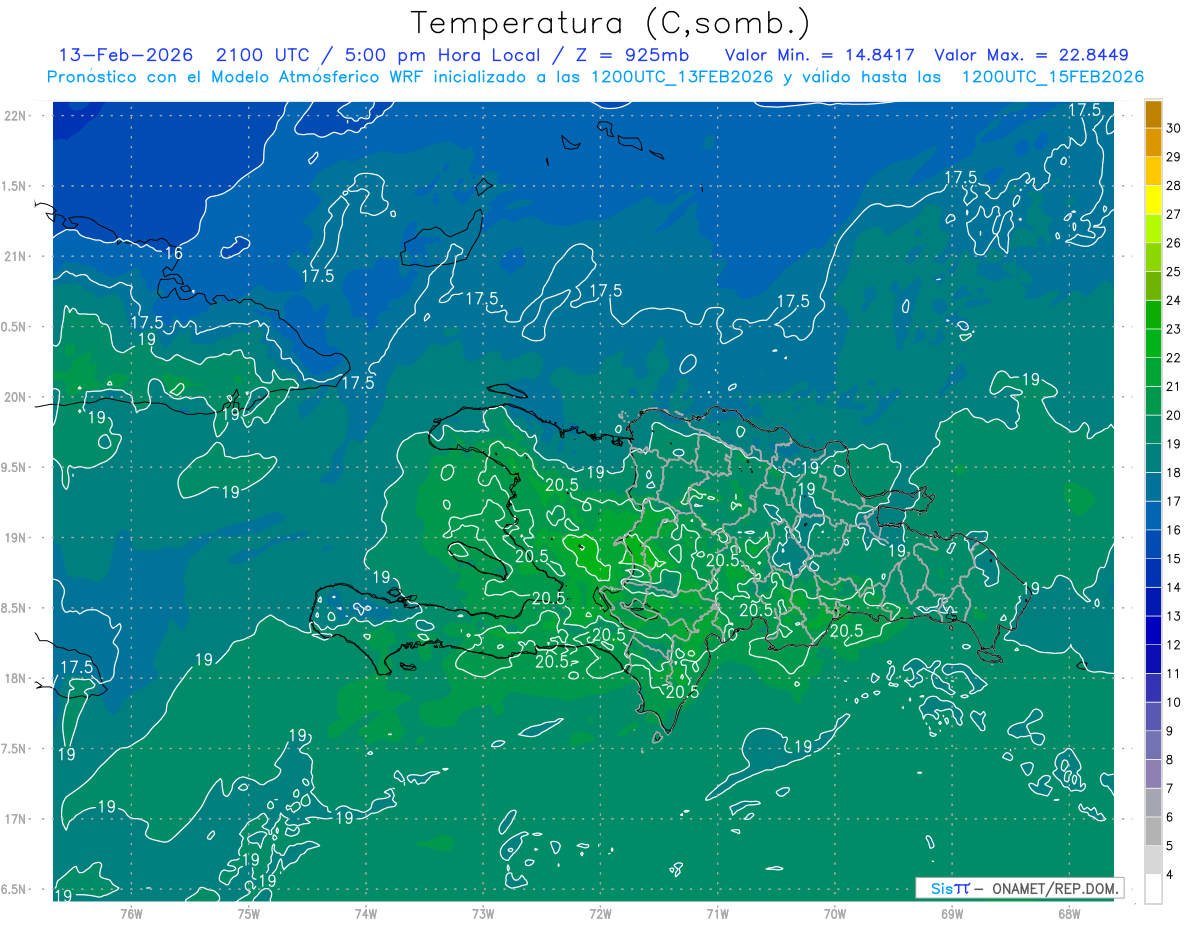Click the "75W" longitude label

[x=248, y=913]
